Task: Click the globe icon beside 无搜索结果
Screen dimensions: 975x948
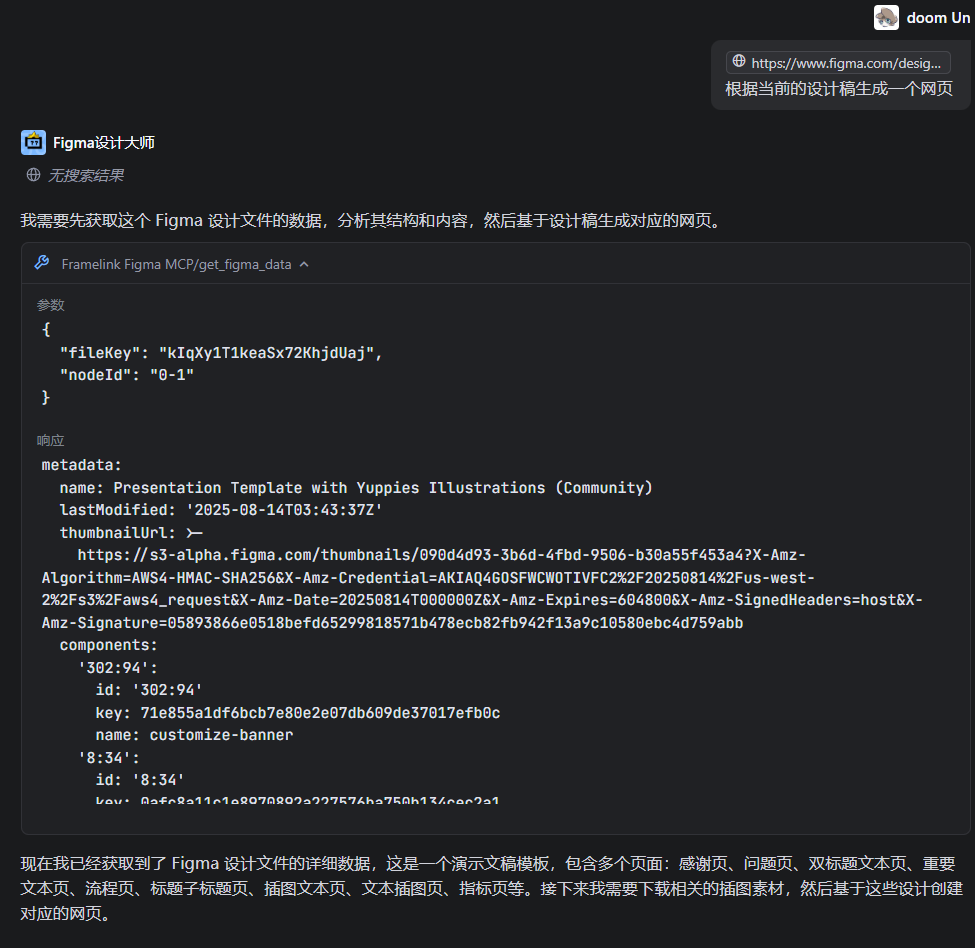Action: [34, 175]
